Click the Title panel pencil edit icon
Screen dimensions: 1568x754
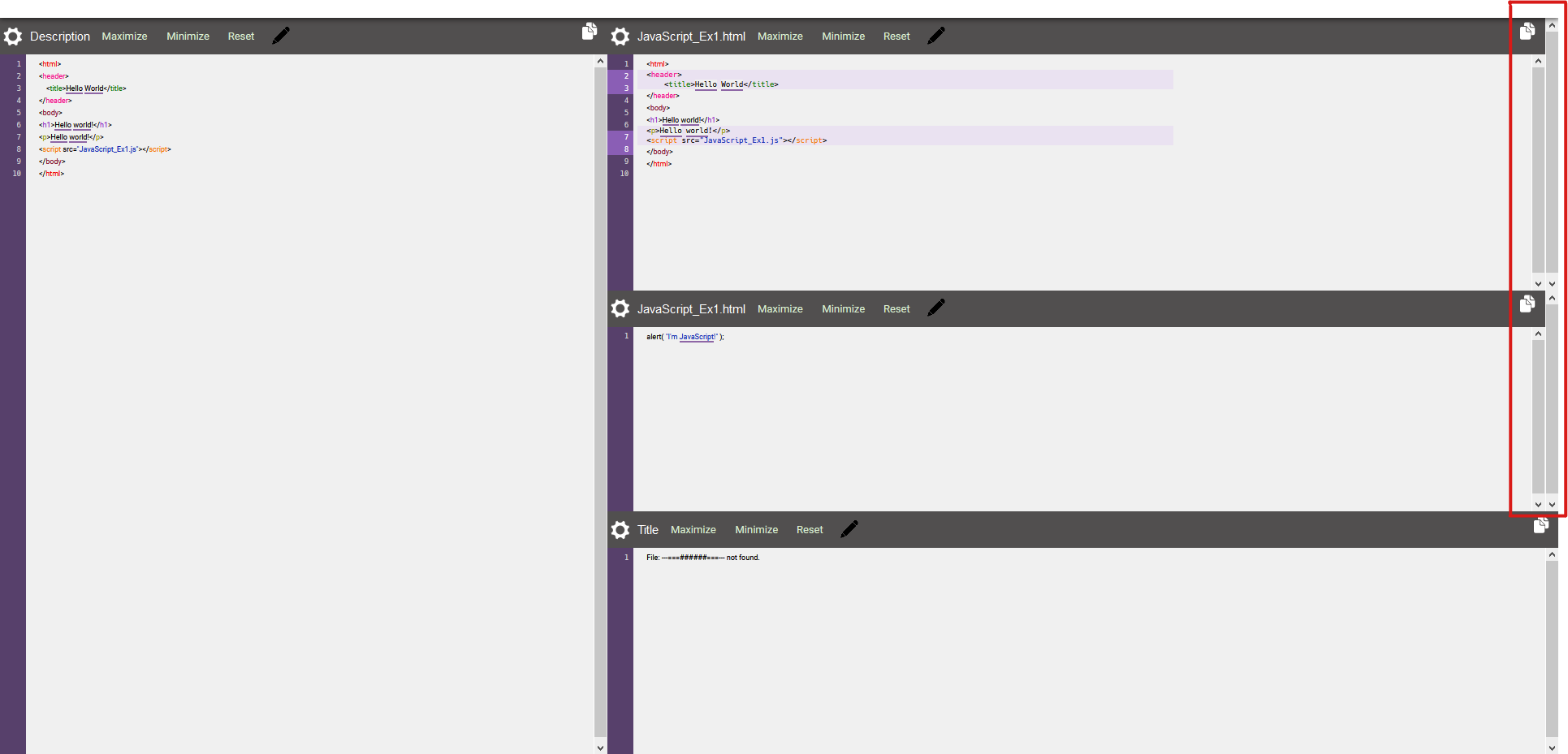click(849, 529)
